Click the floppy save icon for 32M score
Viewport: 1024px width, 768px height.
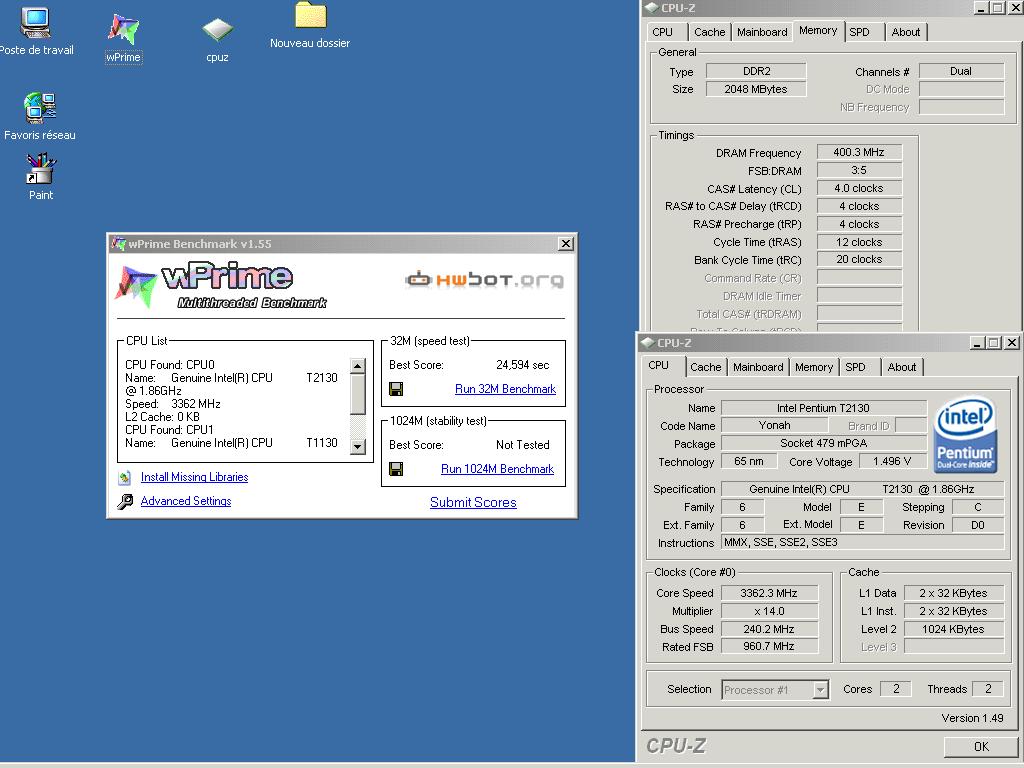point(396,389)
